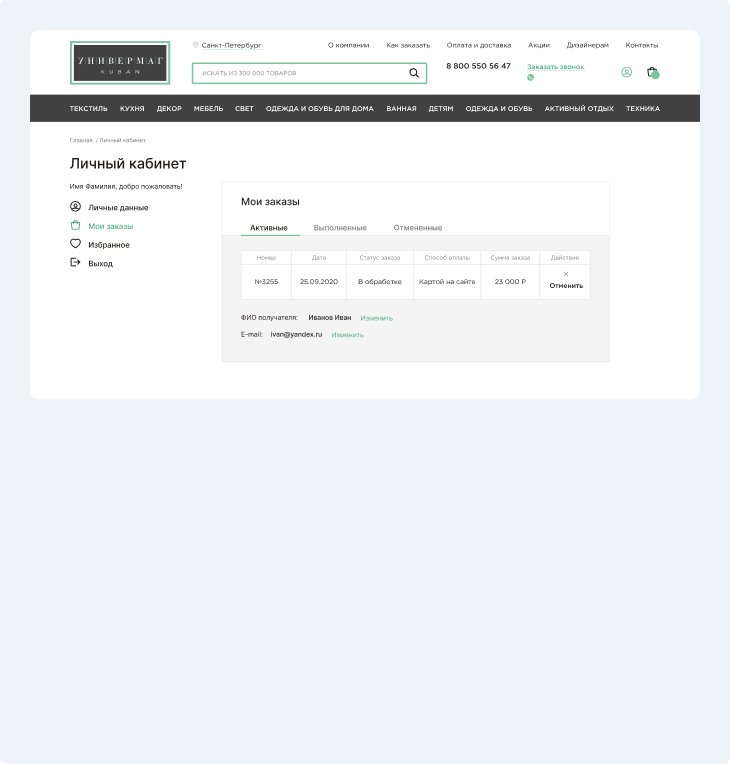This screenshot has width=730, height=764.
Task: Click the Статус заказа column header
Action: click(380, 258)
